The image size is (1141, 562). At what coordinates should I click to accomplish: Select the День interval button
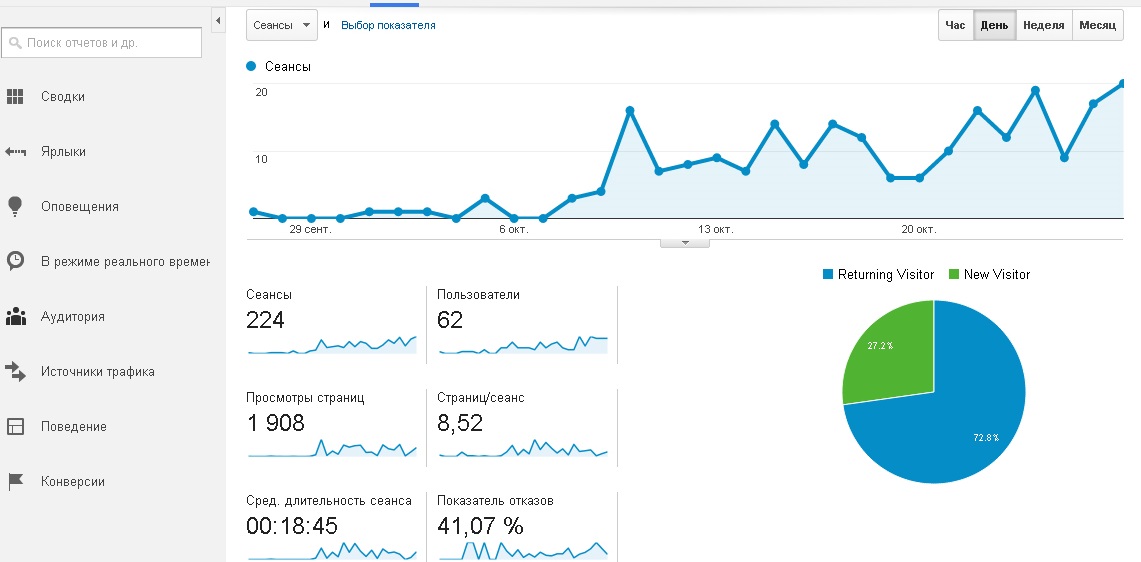pos(994,25)
